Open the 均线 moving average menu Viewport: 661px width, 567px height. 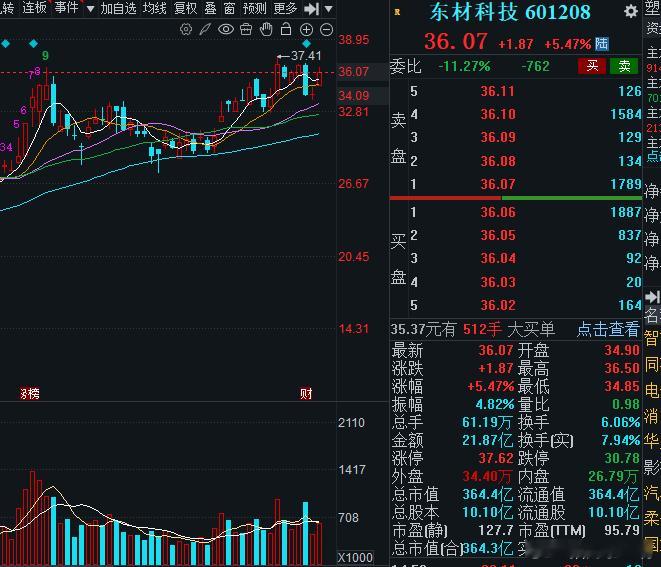coord(155,8)
